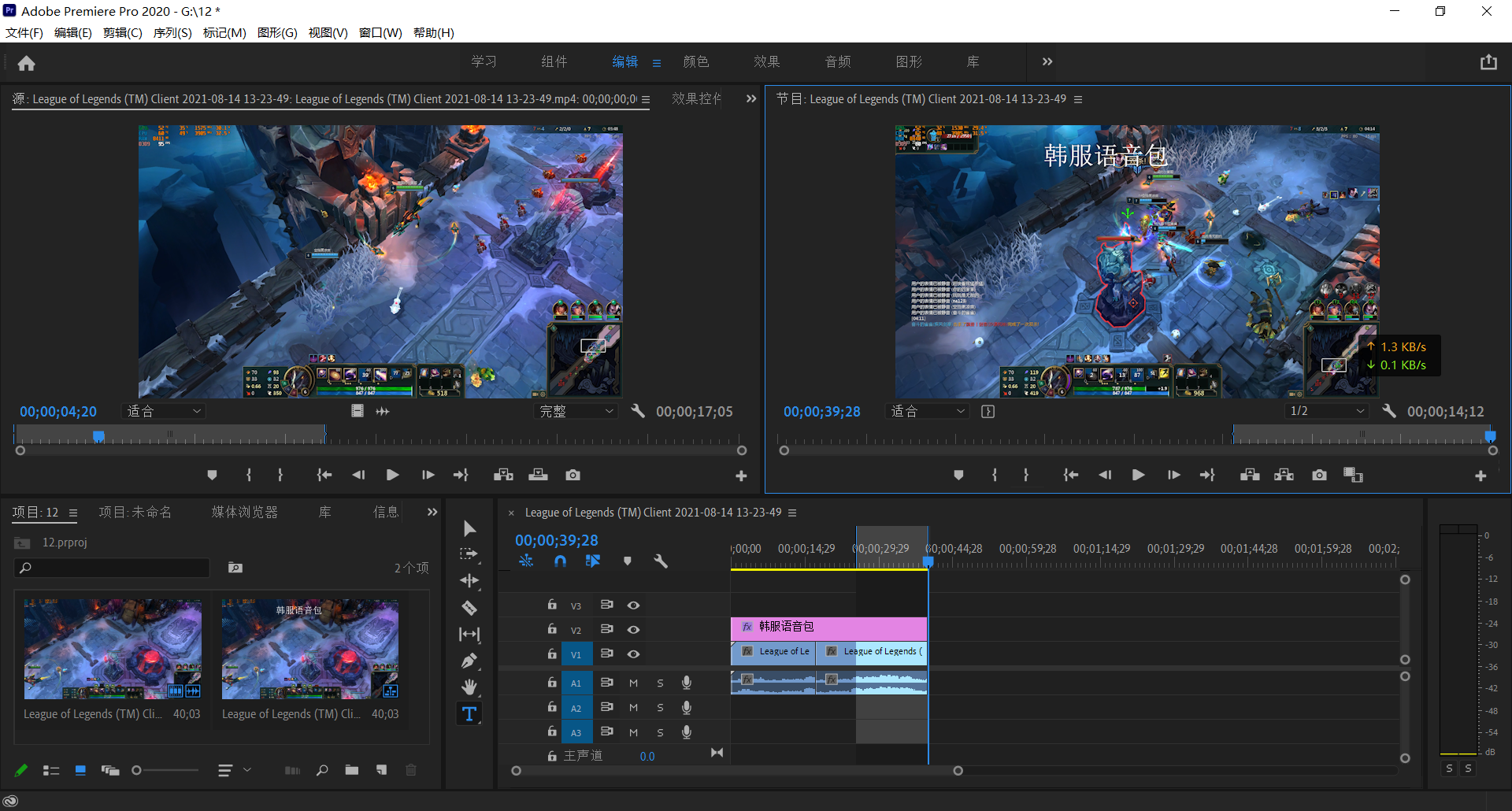
Task: Expand workspace overflow chevrons
Action: pos(1047,61)
